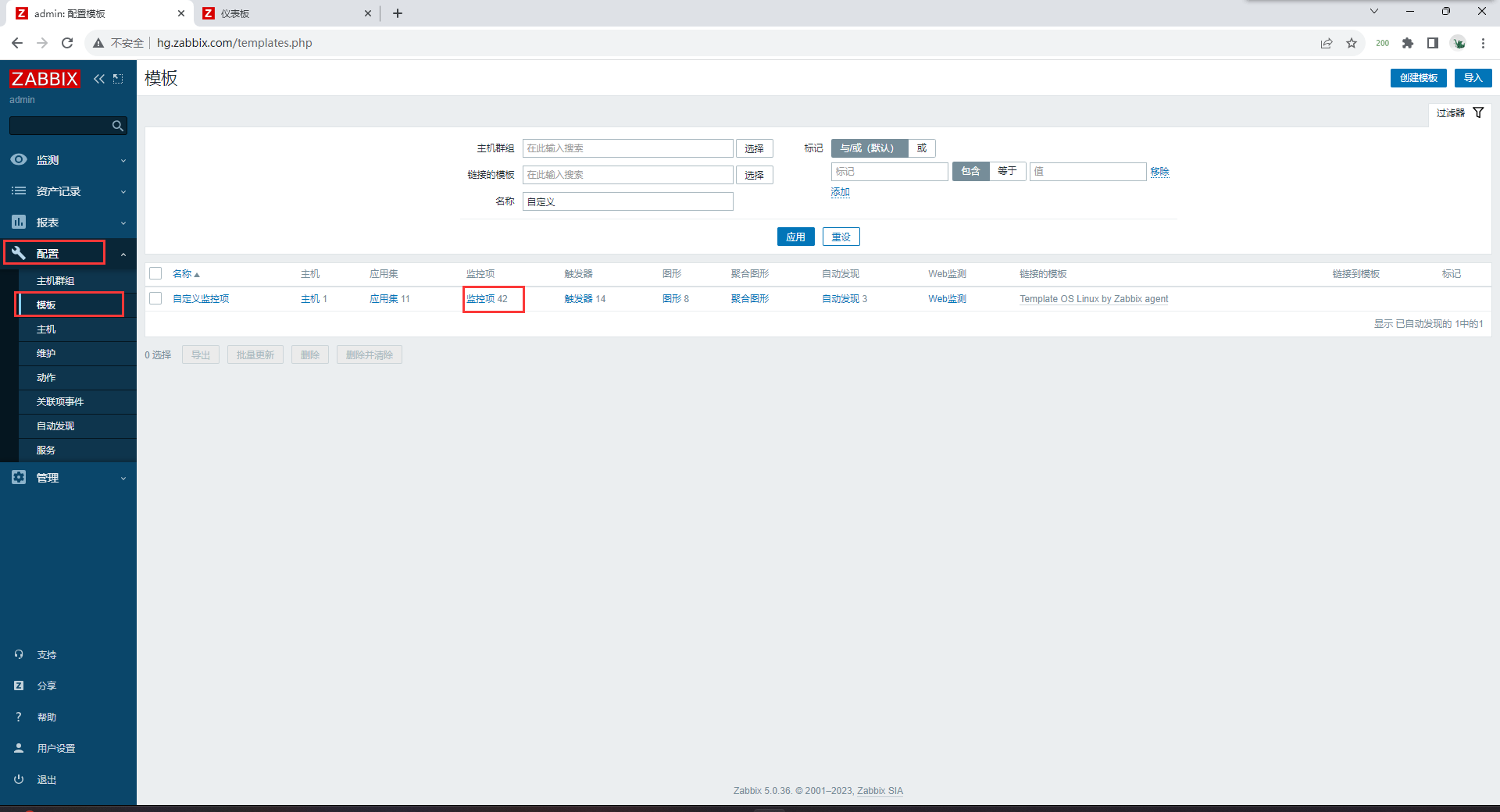Expand the 管理 menu chevron
Image resolution: width=1500 pixels, height=812 pixels.
[x=123, y=478]
